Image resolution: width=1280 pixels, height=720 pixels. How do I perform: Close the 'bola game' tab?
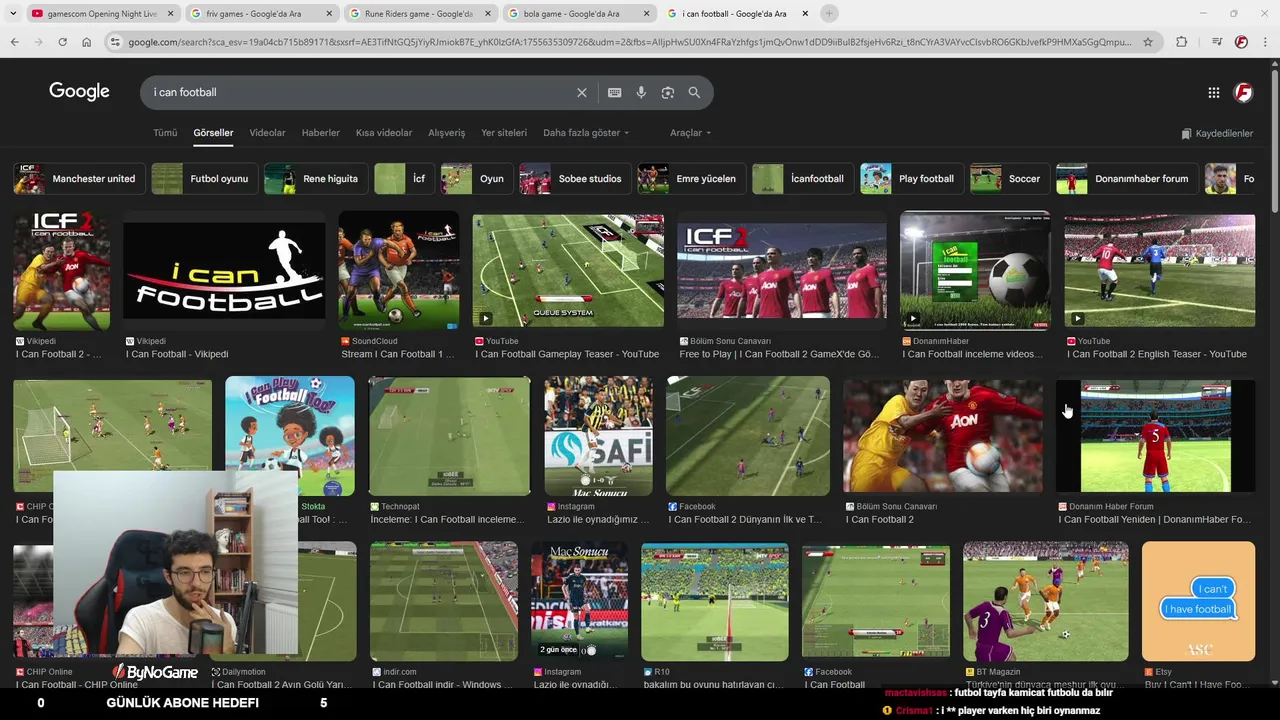647,14
